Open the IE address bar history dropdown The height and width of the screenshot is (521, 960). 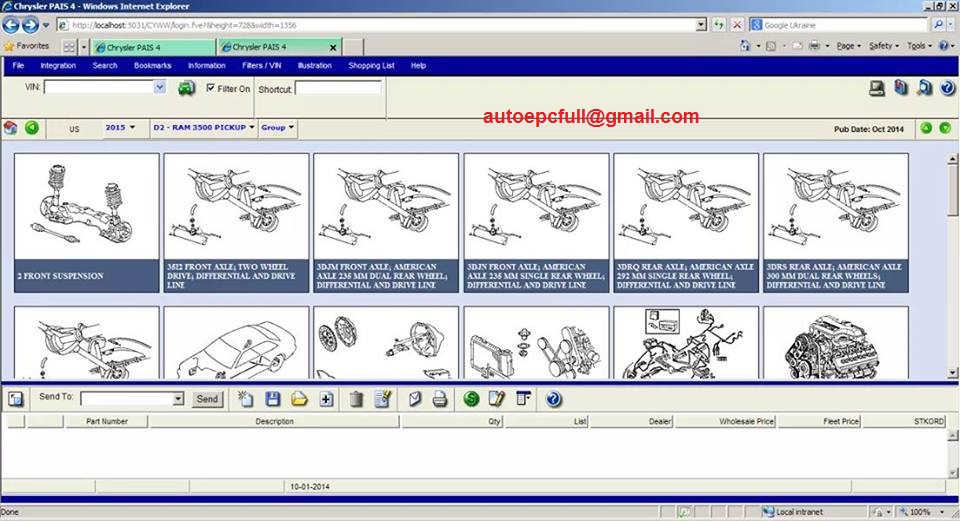pyautogui.click(x=701, y=25)
